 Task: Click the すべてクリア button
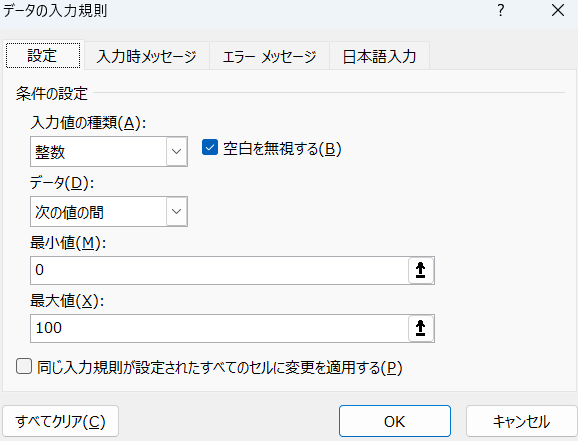(60, 421)
